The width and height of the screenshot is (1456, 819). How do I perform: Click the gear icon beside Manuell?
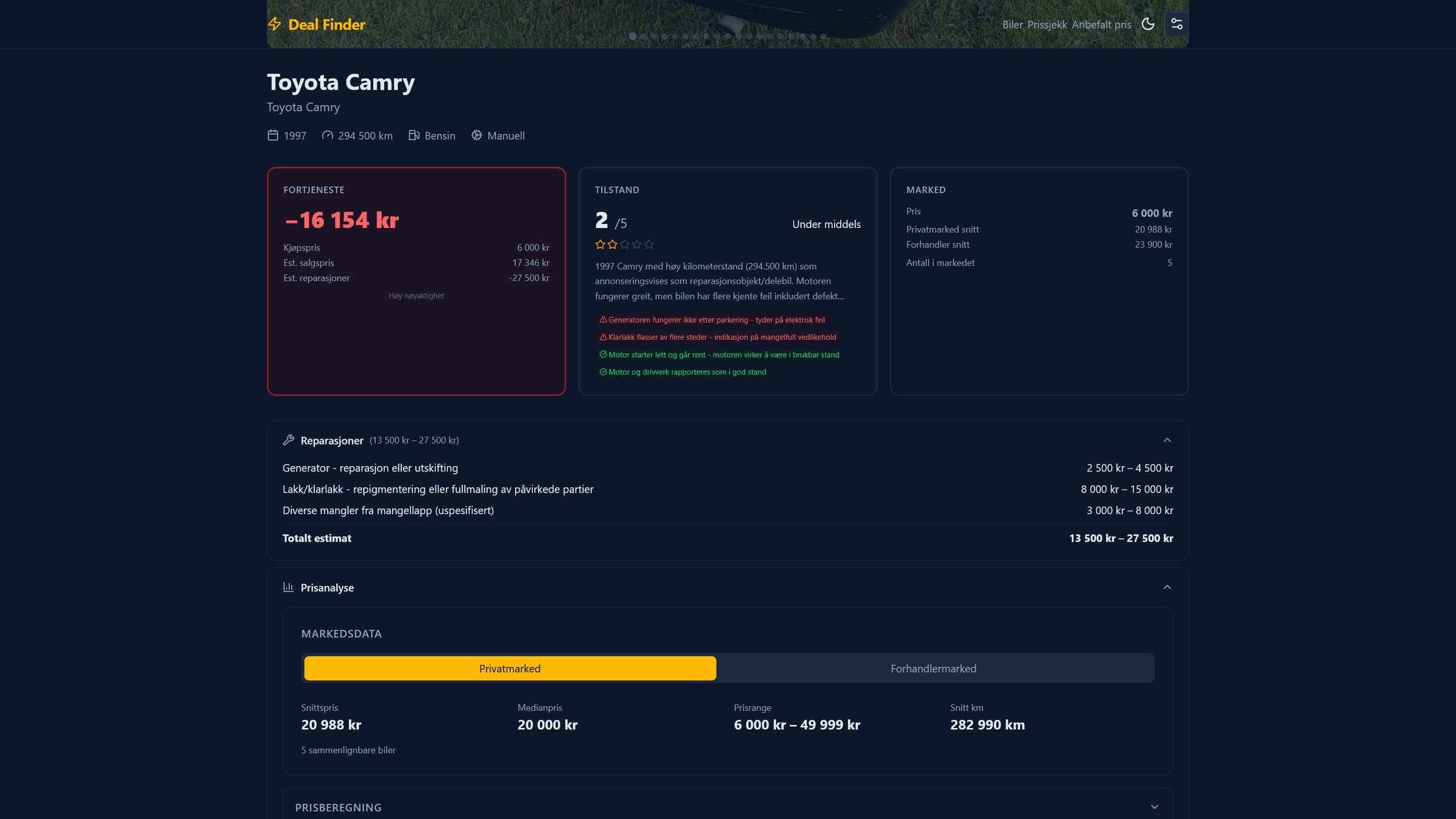click(477, 135)
